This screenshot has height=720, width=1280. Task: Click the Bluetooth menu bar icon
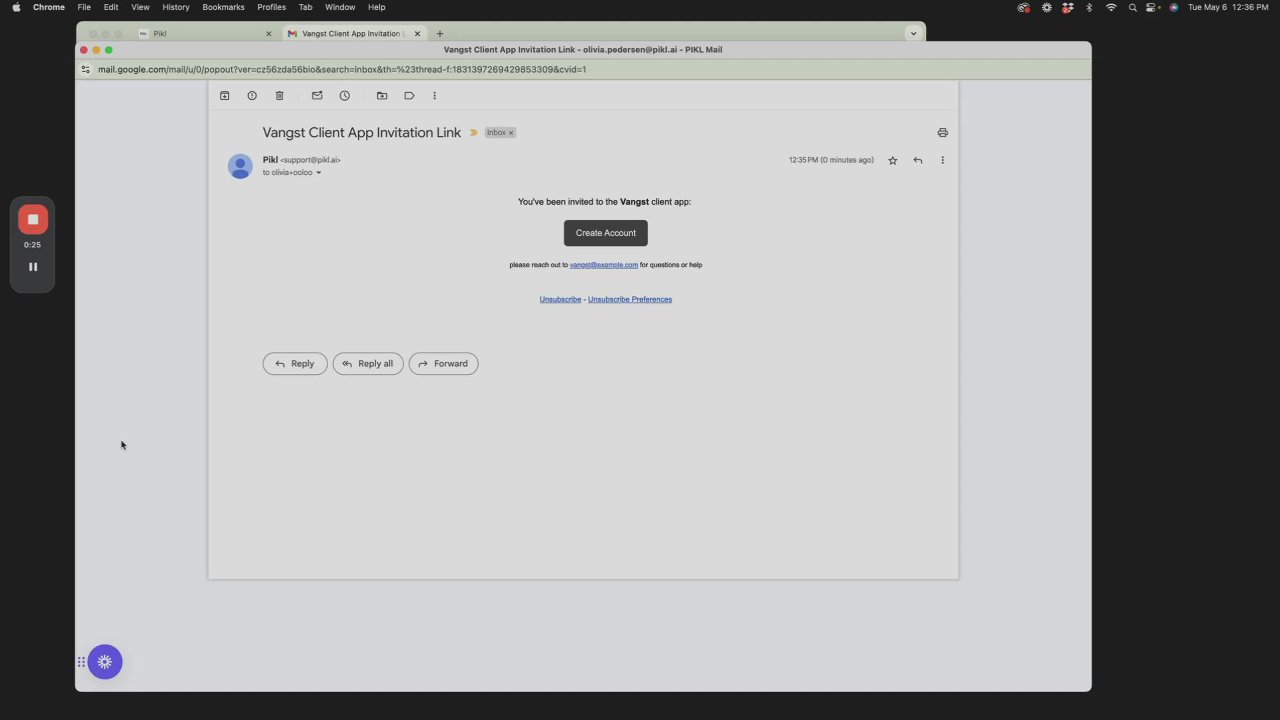point(1090,7)
